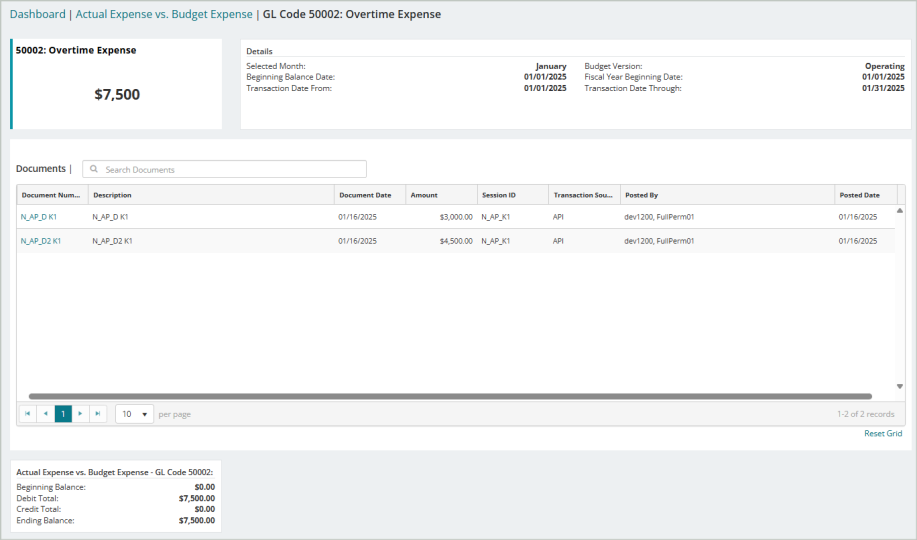917x540 pixels.
Task: Click the grid scroll down arrow
Action: 899,386
